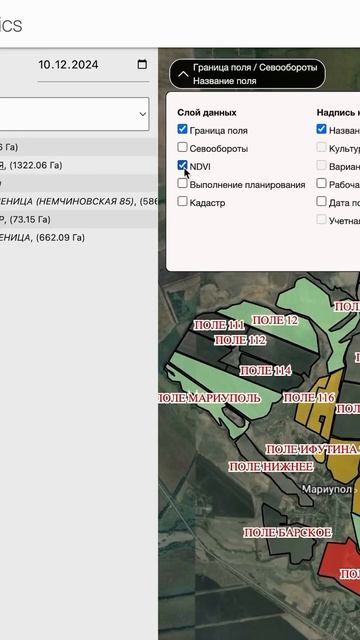Toggle the Дата по... label checkbox
Image resolution: width=360 pixels, height=640 pixels.
tap(322, 201)
